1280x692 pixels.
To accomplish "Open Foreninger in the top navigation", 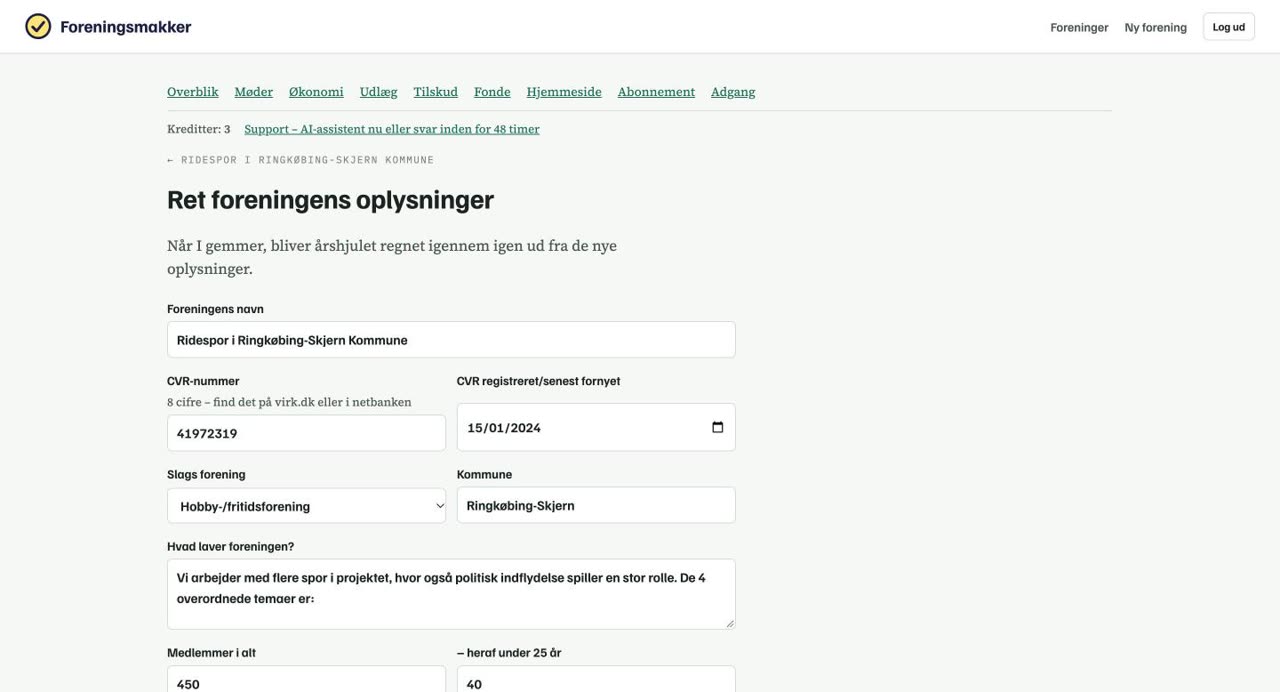I will click(x=1079, y=27).
